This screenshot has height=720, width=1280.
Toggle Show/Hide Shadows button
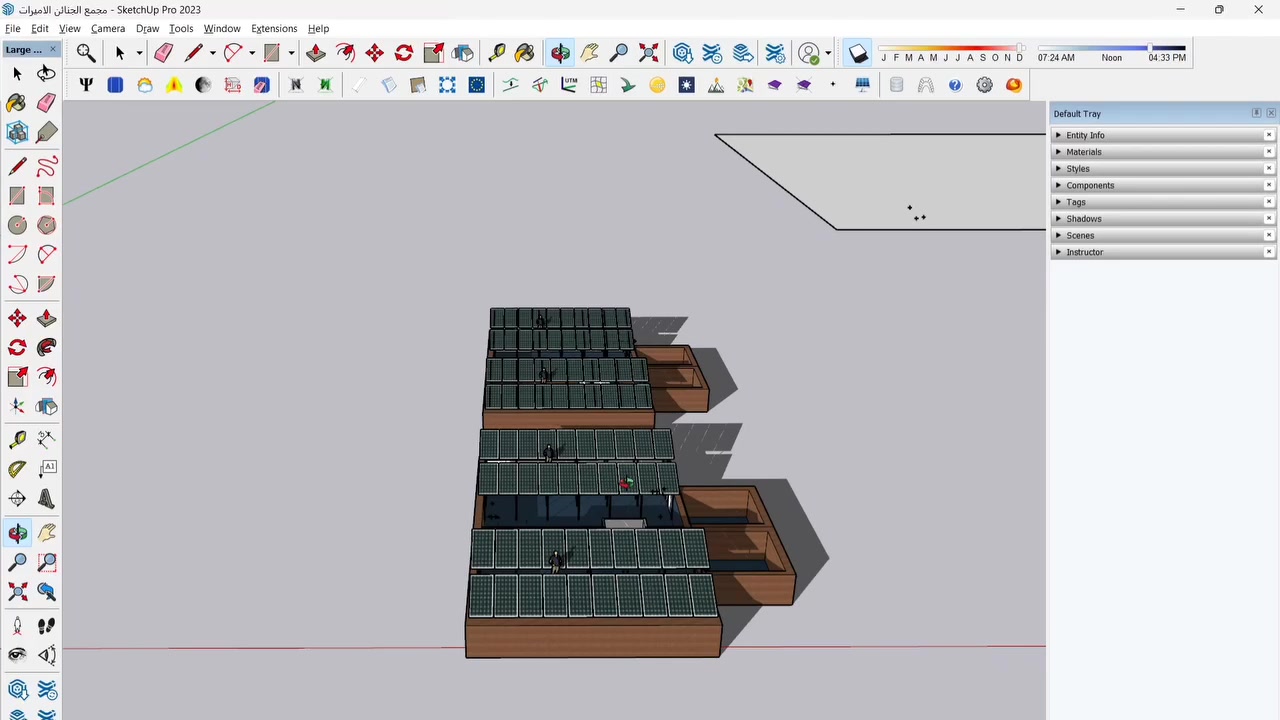click(858, 53)
